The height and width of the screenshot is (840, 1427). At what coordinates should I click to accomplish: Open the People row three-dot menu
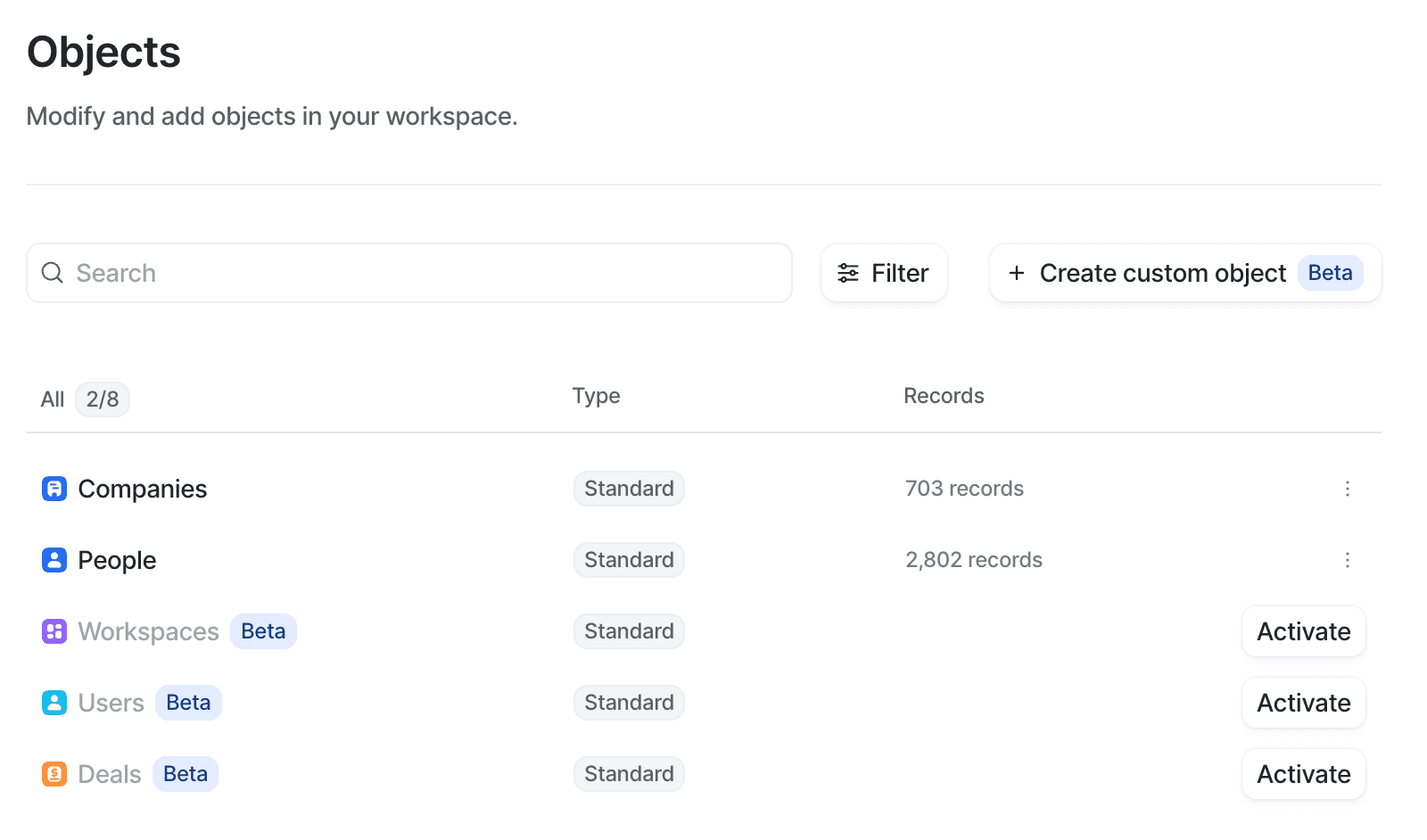[1347, 560]
